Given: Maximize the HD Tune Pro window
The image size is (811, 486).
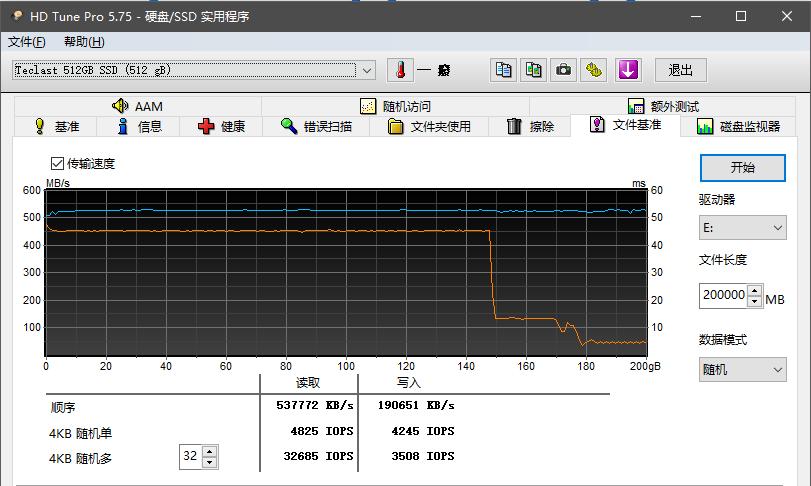Looking at the screenshot, I should (741, 16).
